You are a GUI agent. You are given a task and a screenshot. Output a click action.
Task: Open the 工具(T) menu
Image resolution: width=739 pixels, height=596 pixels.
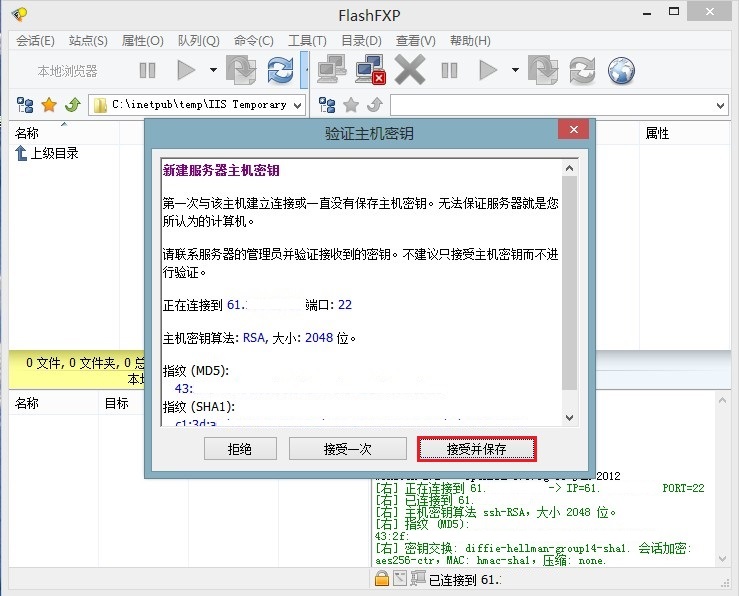[x=307, y=41]
